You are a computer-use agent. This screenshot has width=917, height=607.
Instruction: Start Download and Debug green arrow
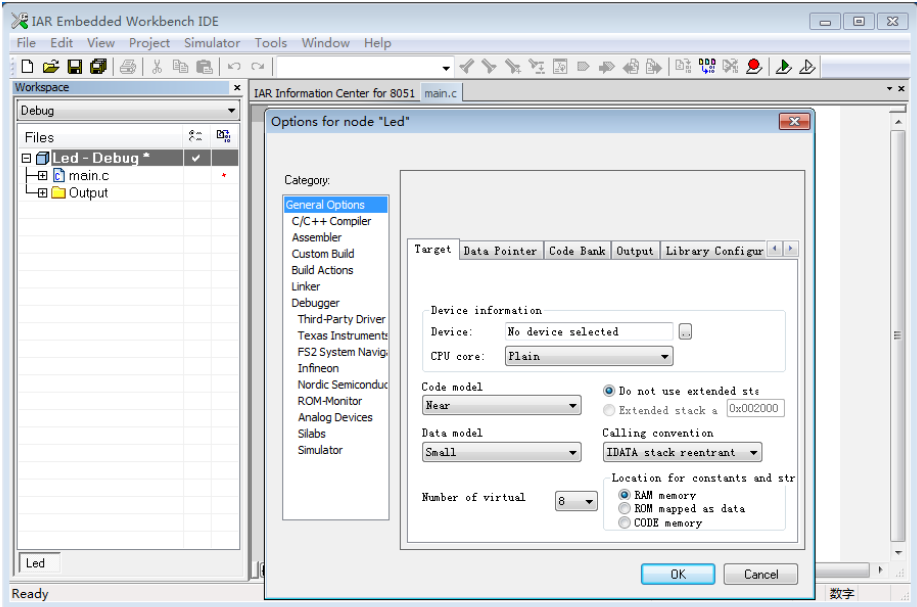pyautogui.click(x=783, y=67)
